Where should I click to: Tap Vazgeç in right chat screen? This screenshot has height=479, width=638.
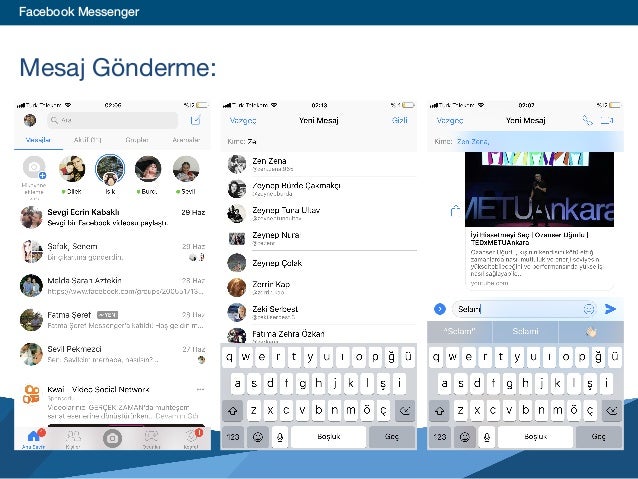[x=450, y=120]
